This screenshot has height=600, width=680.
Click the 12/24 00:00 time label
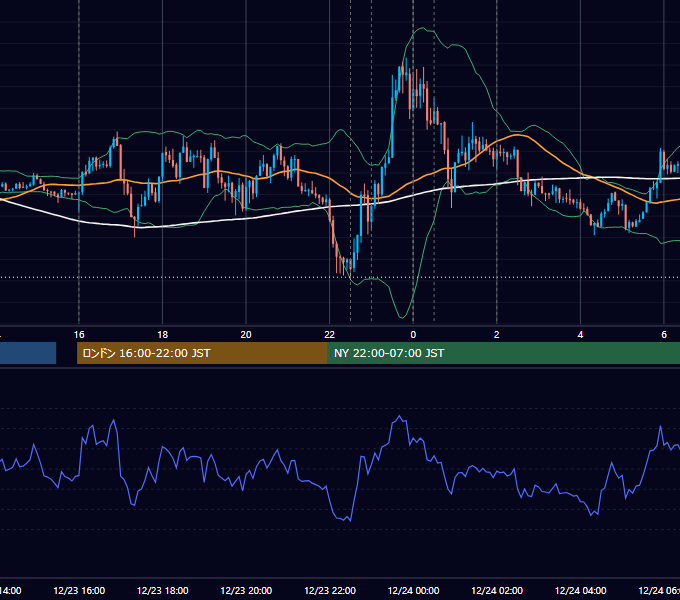point(413,590)
